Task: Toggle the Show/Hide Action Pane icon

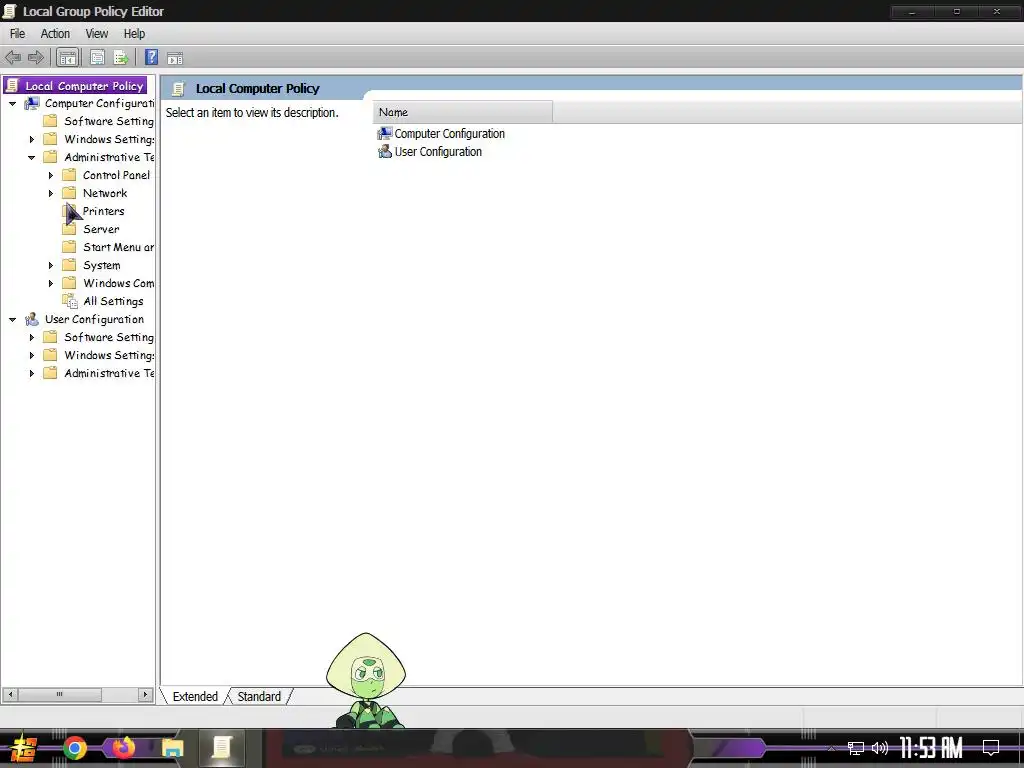Action: click(x=175, y=58)
